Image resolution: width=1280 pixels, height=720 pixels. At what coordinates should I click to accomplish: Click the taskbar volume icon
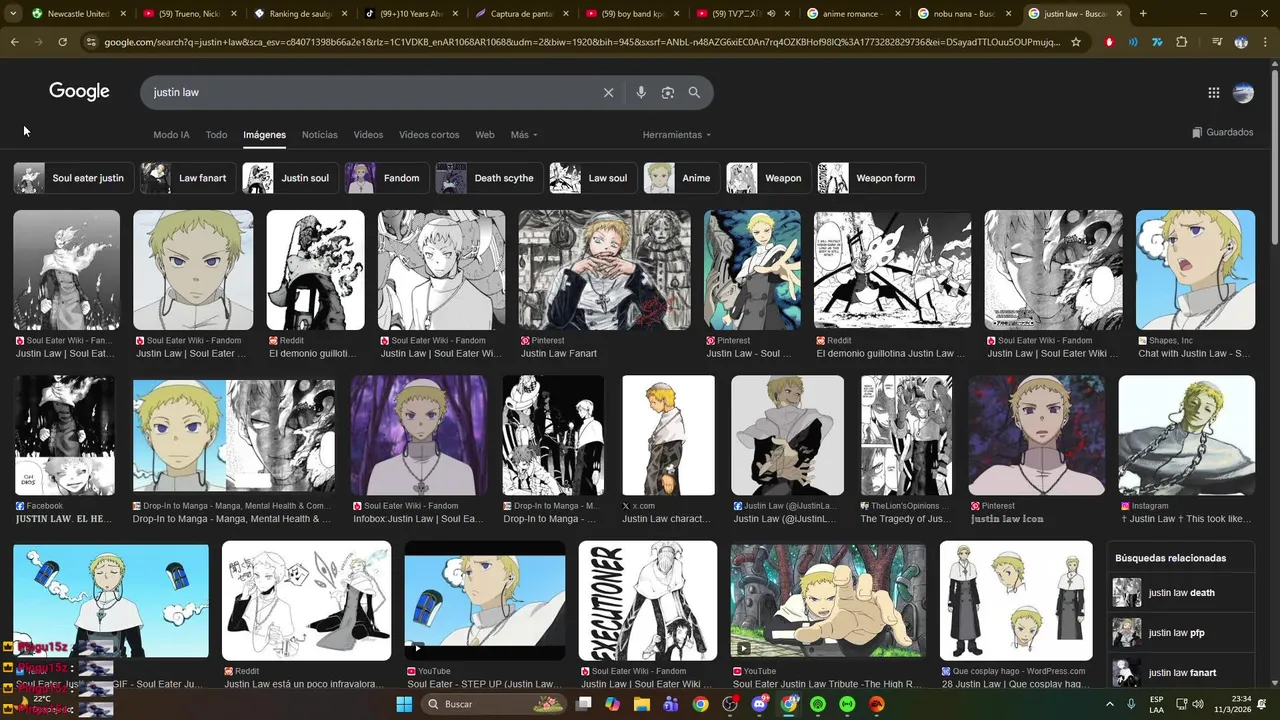[x=1200, y=704]
